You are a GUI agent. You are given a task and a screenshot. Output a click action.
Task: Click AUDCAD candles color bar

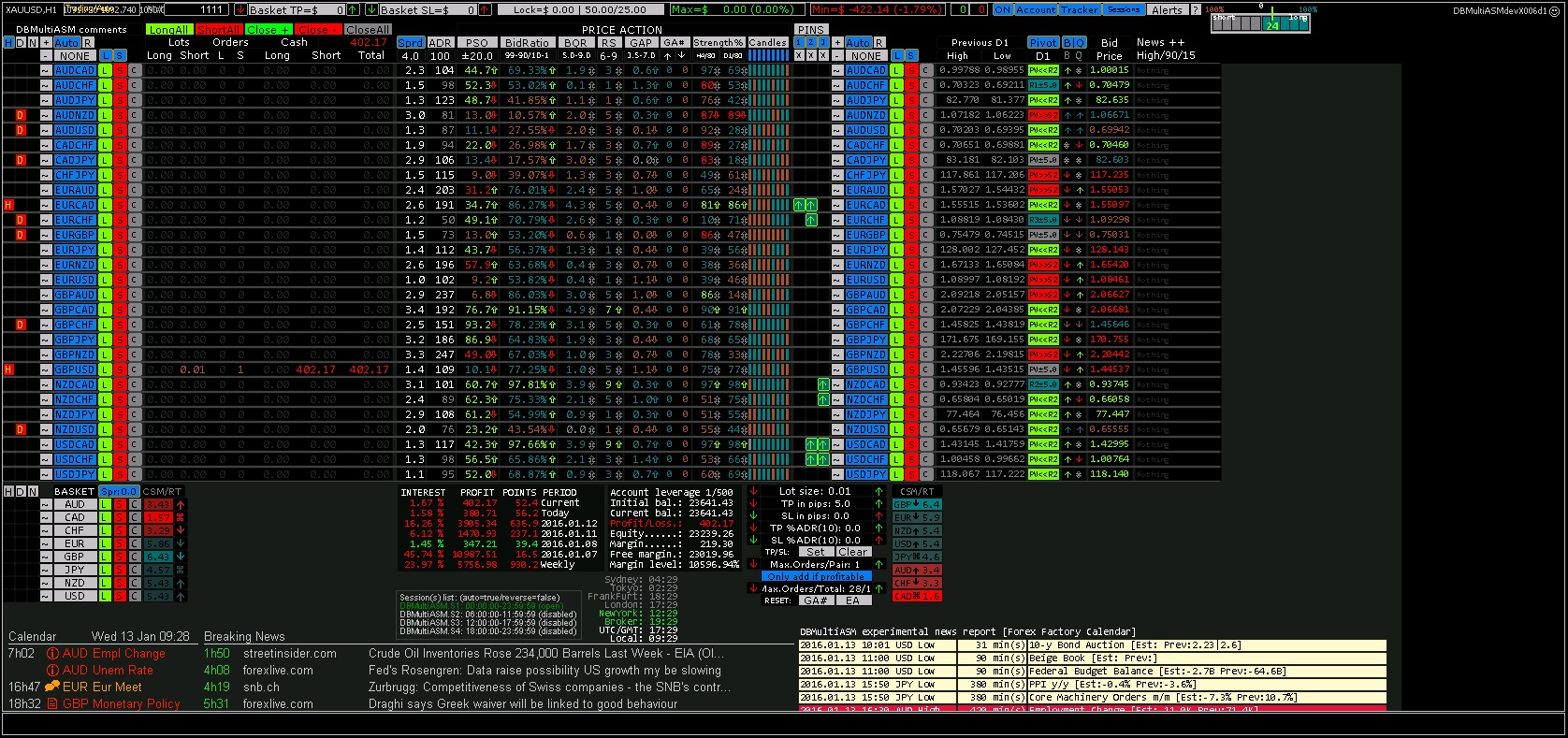click(768, 70)
